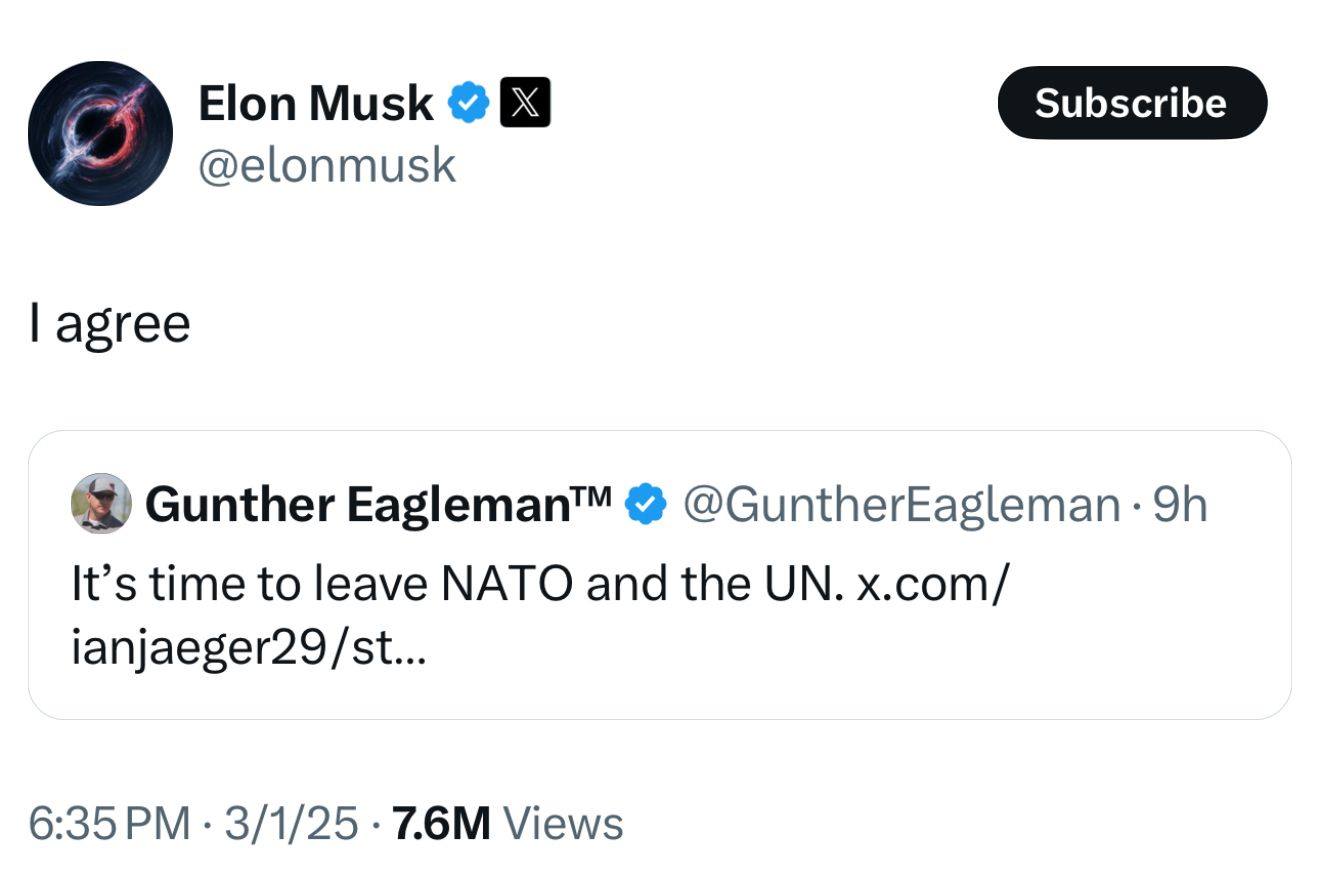
Task: Open the Elon Musk display name
Action: point(315,103)
